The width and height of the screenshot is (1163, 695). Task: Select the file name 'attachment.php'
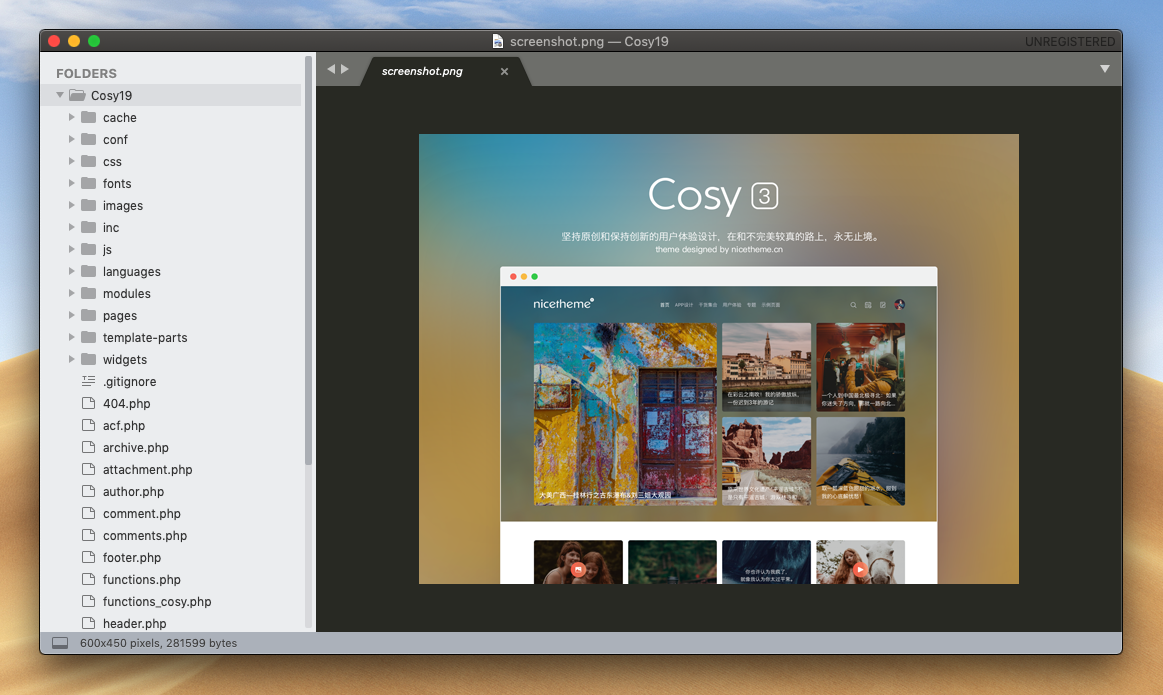click(148, 470)
